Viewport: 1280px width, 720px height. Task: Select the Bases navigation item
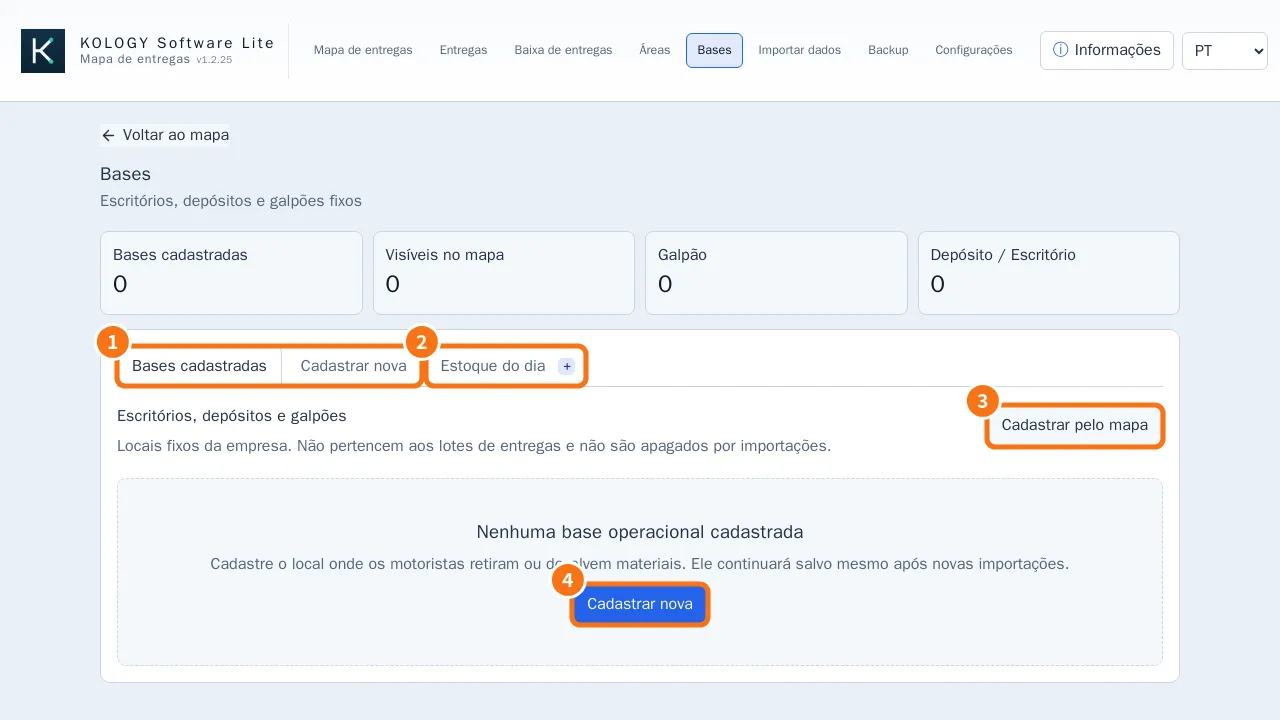[714, 50]
